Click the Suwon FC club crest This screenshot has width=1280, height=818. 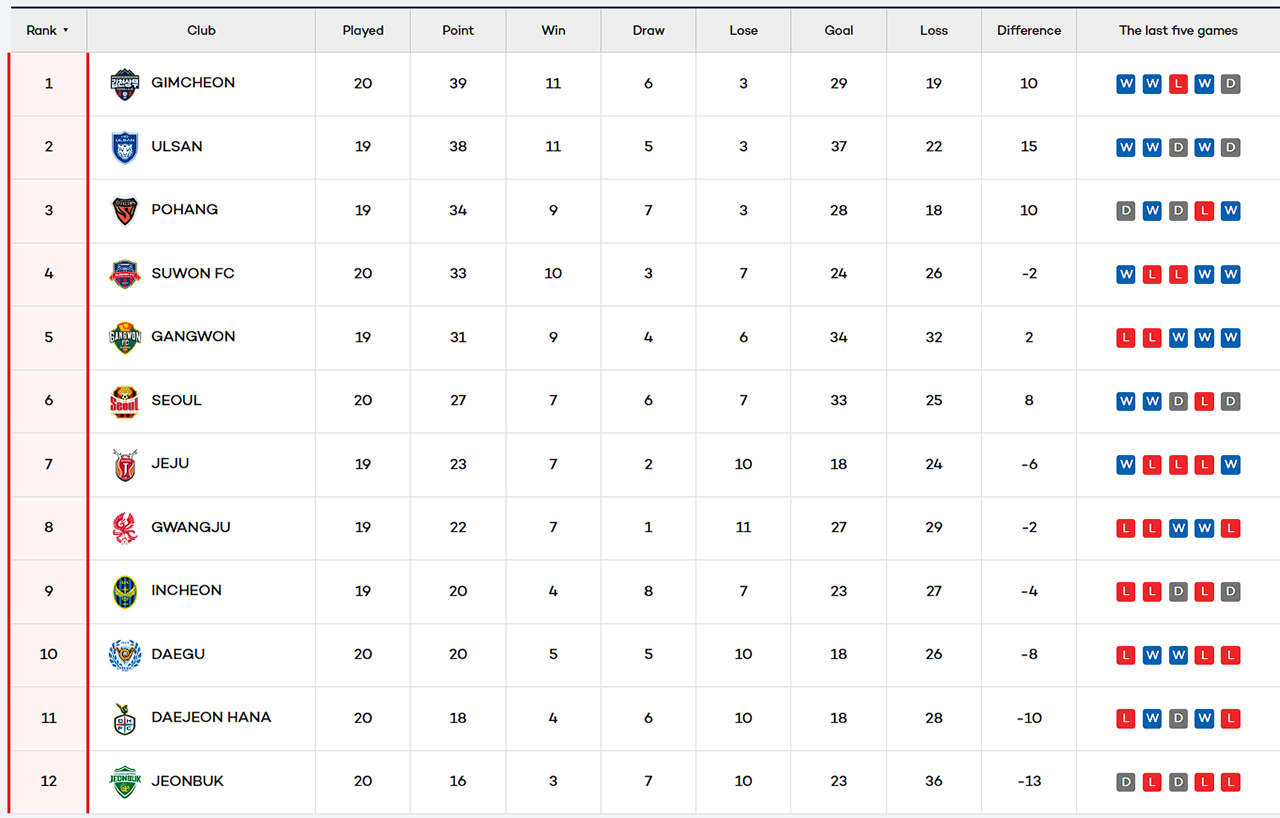pos(125,274)
